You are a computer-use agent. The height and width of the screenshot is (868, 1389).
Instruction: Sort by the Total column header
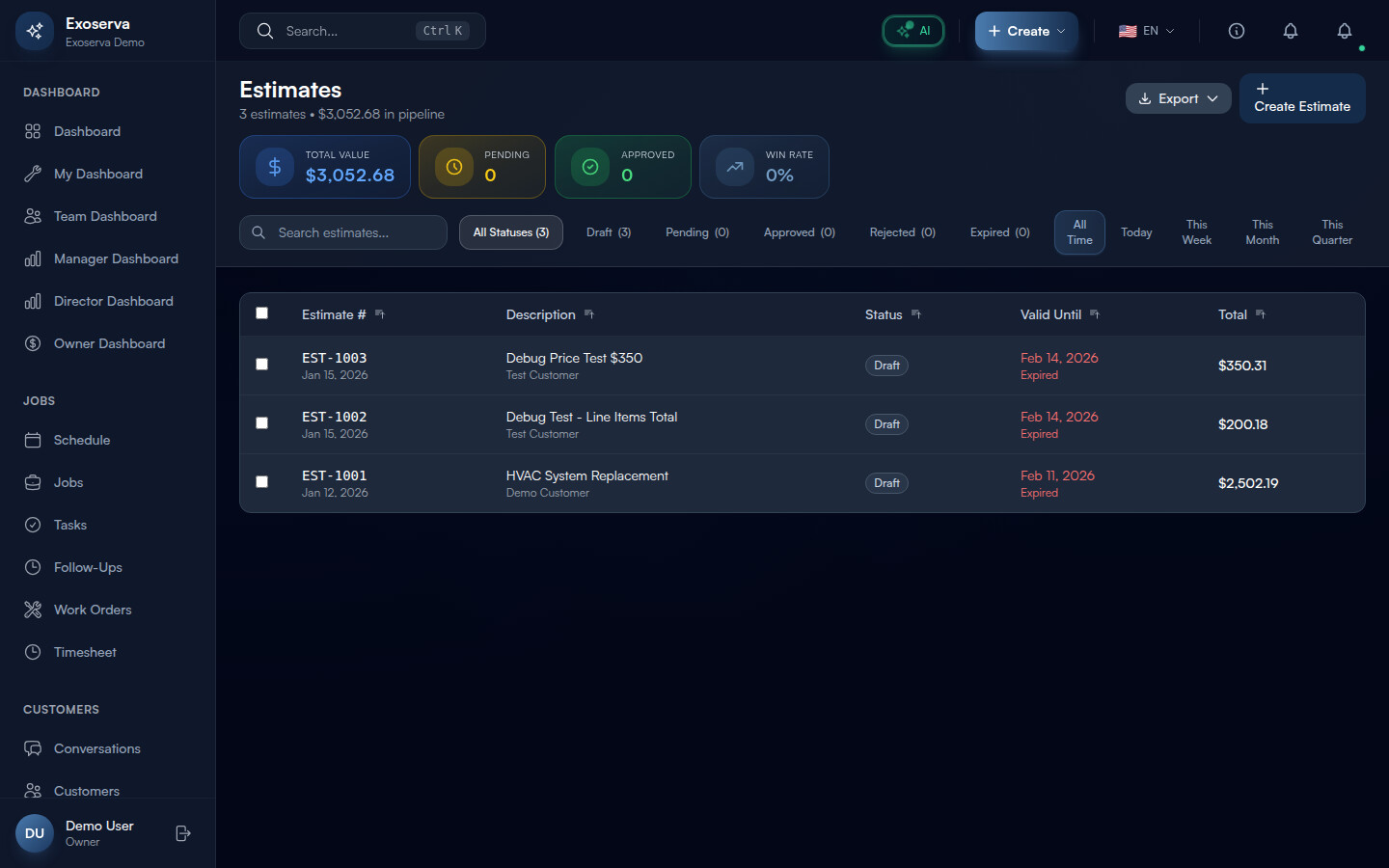click(x=1233, y=314)
